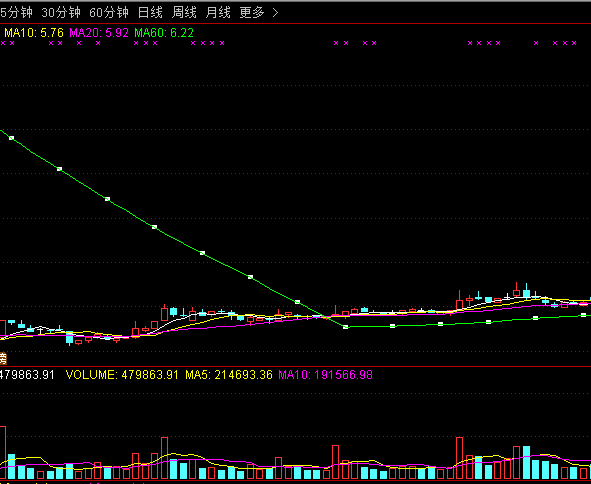Click the volume MA10: 191566.98 label
The image size is (591, 484).
coord(326,375)
